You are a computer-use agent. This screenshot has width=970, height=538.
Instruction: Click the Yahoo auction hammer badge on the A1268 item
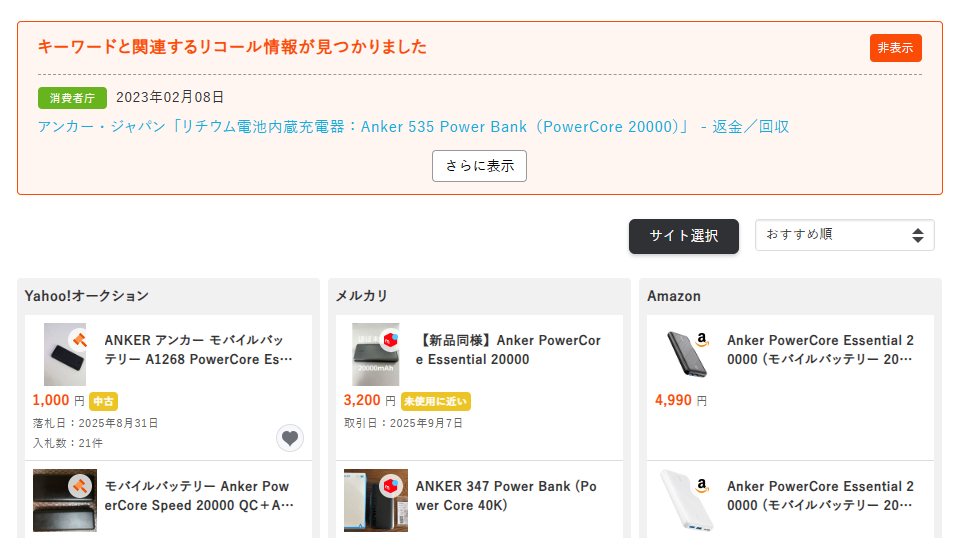click(x=79, y=341)
